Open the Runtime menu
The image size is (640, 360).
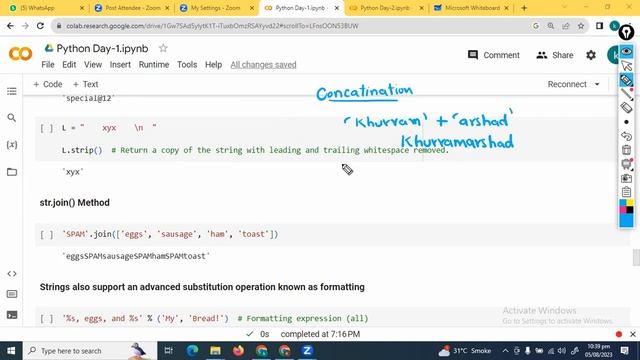pos(154,64)
